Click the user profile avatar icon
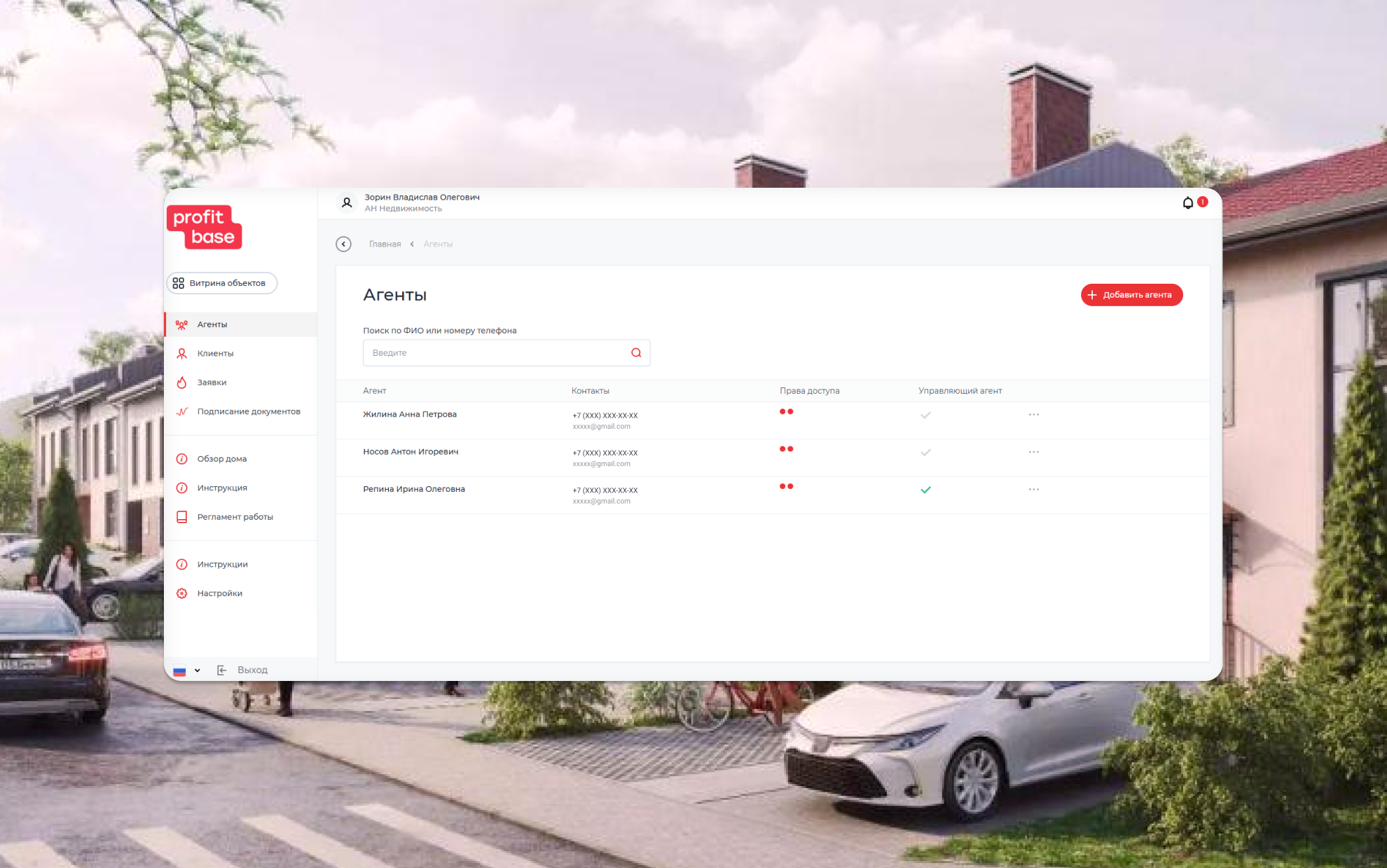 (x=347, y=202)
